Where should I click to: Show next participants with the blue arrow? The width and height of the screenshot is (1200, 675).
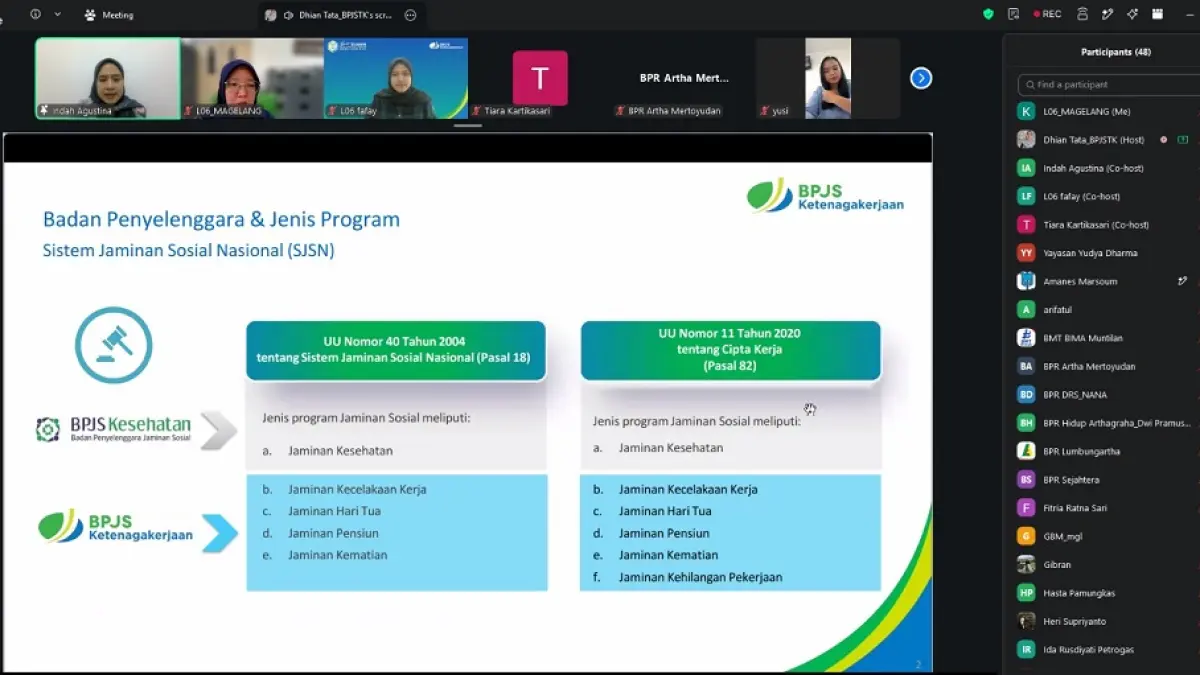point(921,78)
